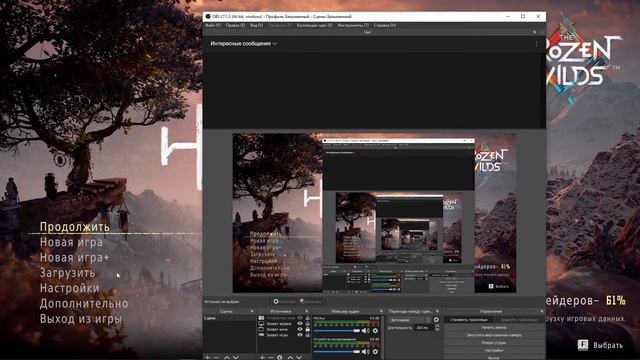The height and width of the screenshot is (360, 640).
Task: Open the scene transition type dropdown
Action: click(x=410, y=320)
